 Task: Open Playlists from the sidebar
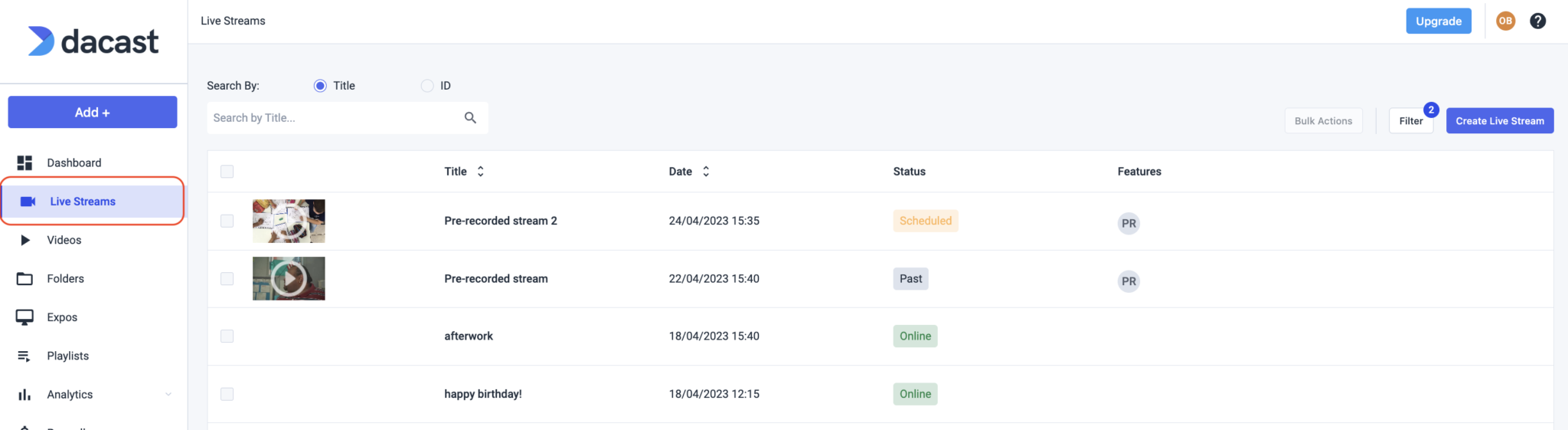tap(67, 356)
